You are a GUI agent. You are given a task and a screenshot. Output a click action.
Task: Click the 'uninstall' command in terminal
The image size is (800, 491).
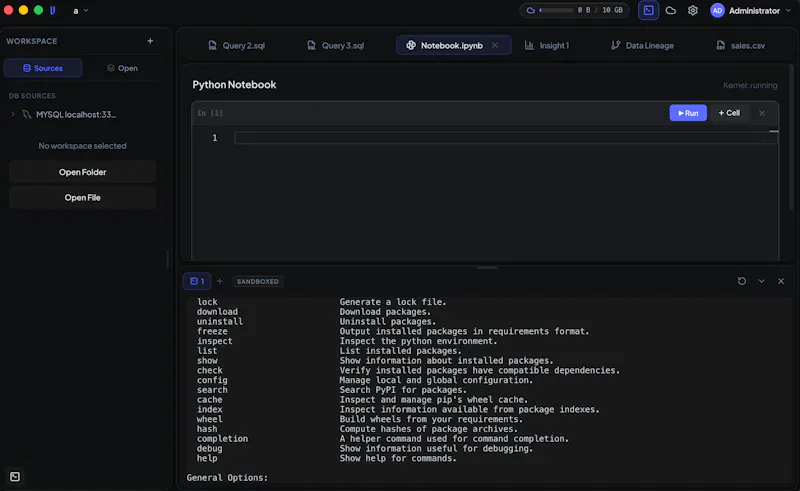(219, 322)
